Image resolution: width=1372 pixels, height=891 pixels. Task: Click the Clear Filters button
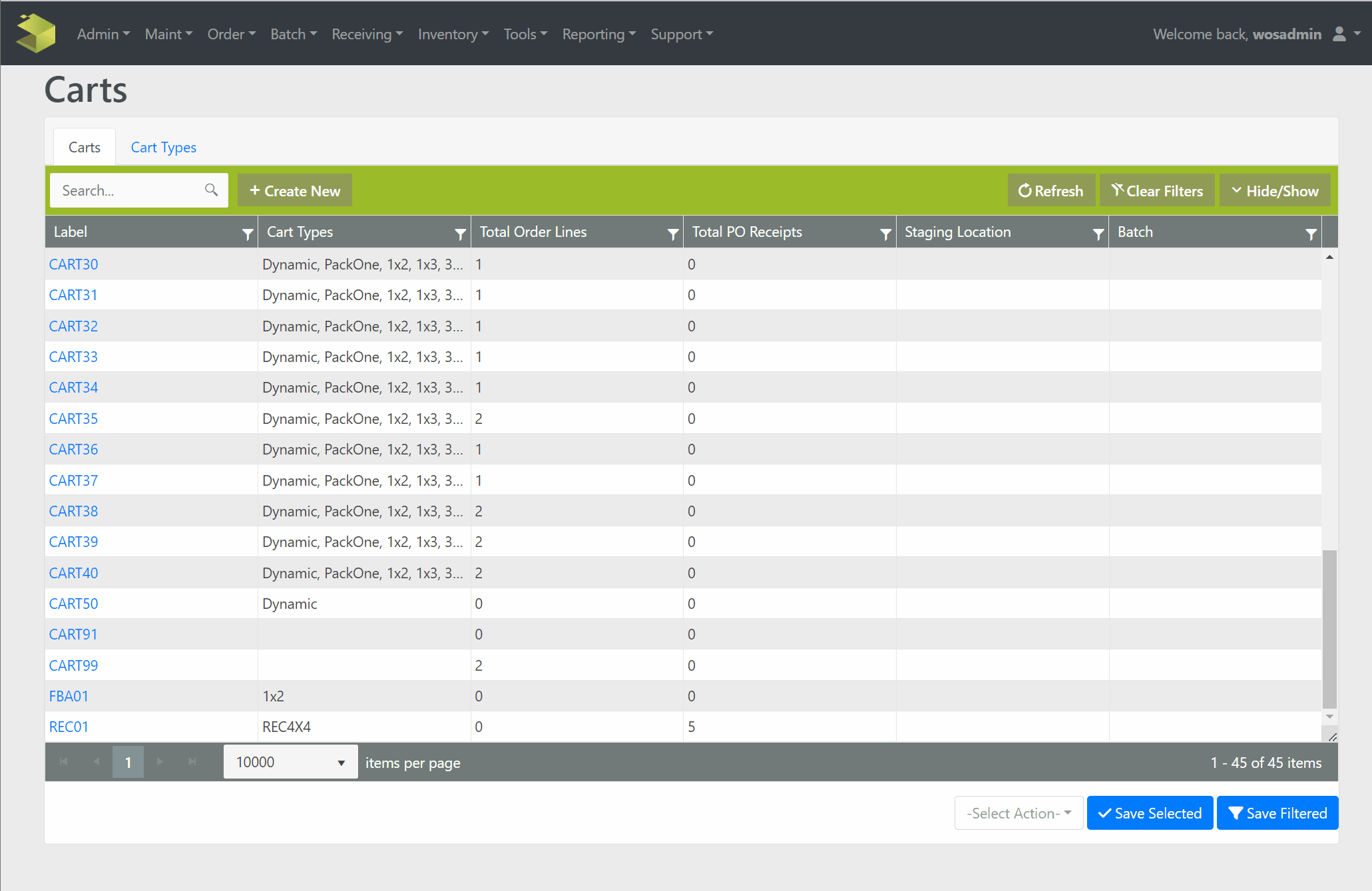pos(1157,191)
